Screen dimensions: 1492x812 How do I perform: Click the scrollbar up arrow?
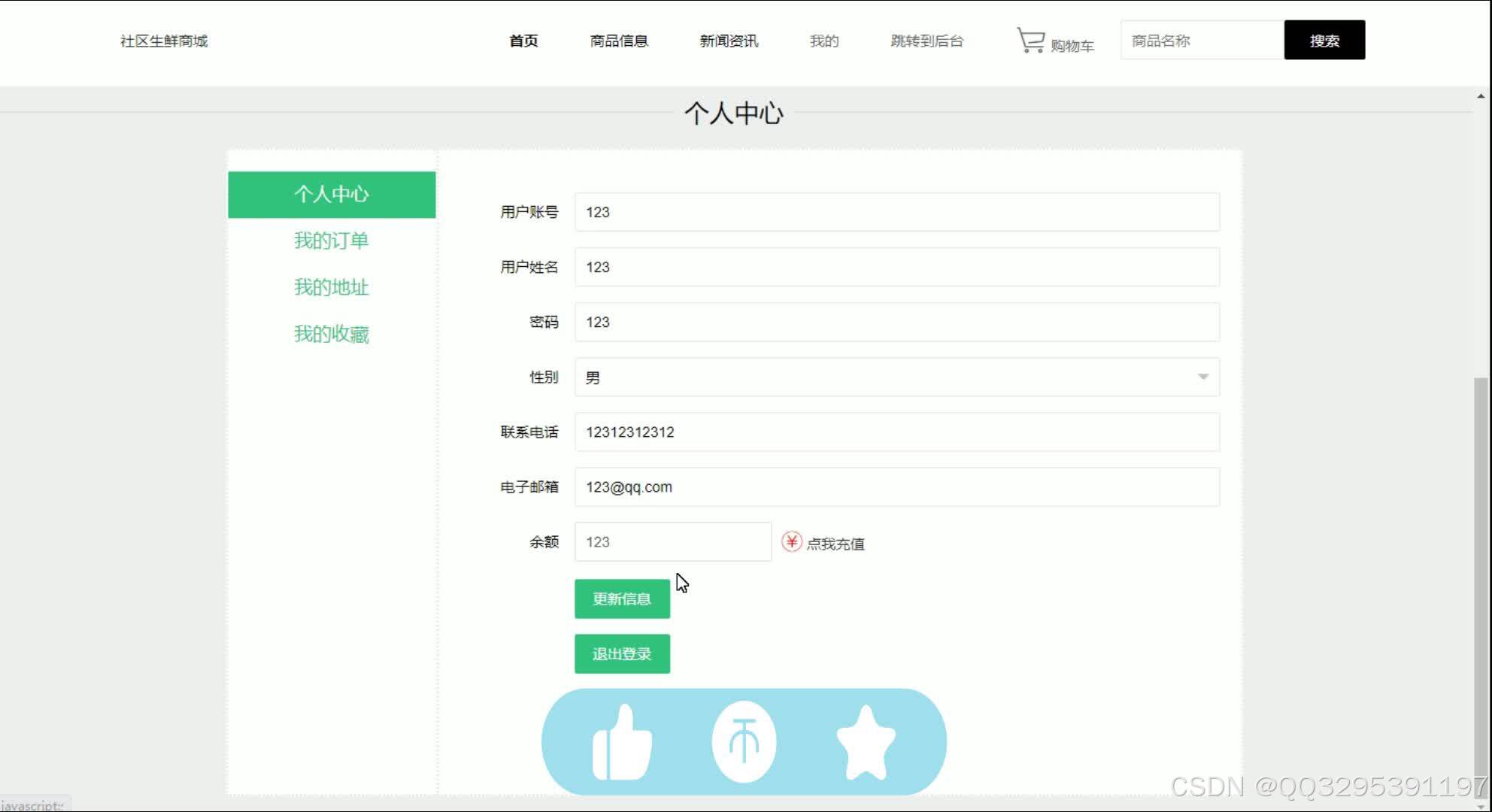(x=1481, y=96)
